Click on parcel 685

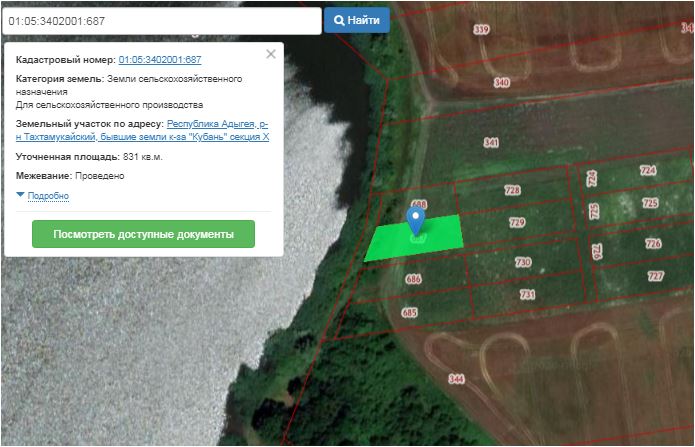tap(409, 312)
